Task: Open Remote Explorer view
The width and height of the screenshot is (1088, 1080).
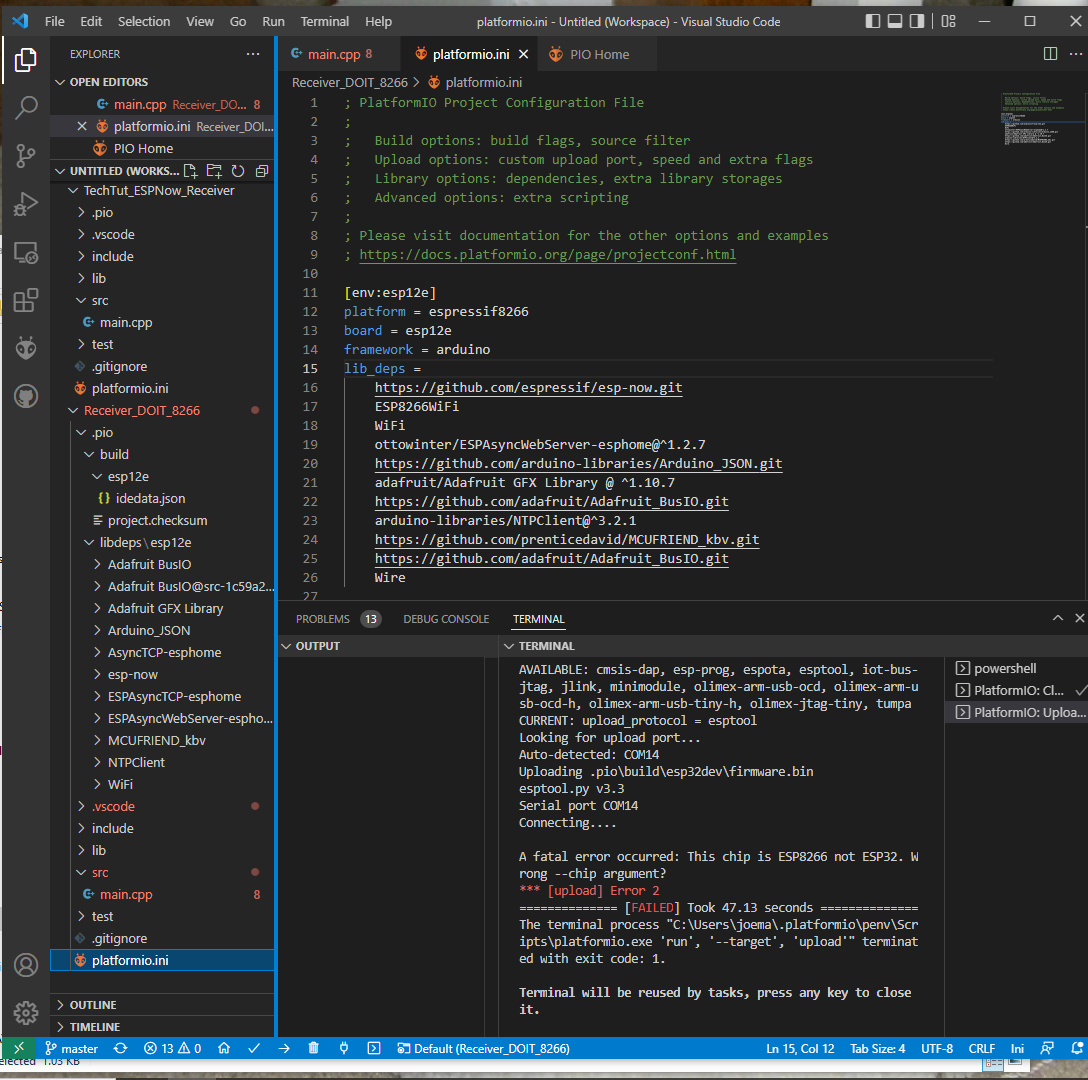Action: pos(26,253)
